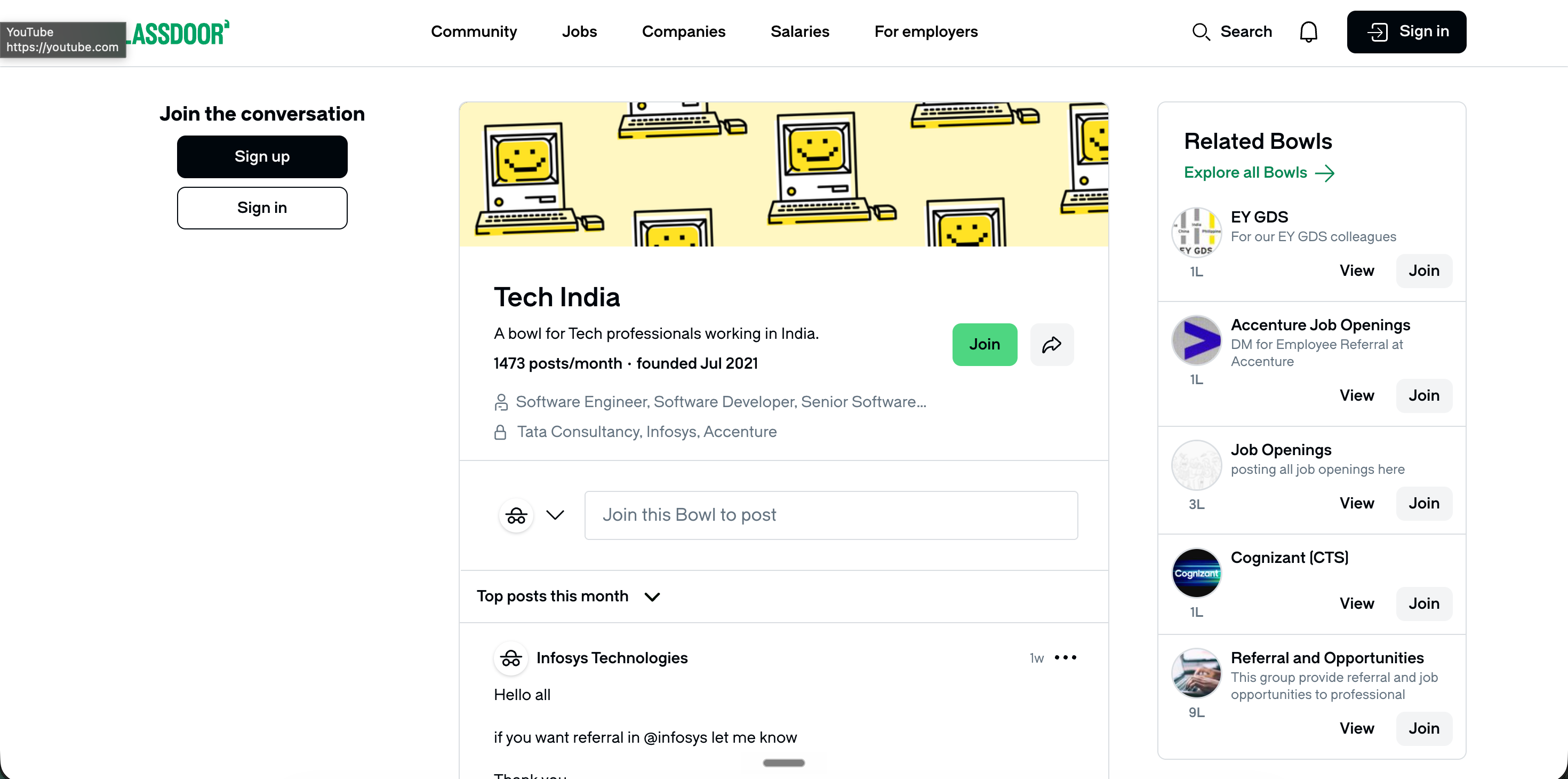Click the Tech India banner image
Screen dimensions: 1568x779
point(783,174)
